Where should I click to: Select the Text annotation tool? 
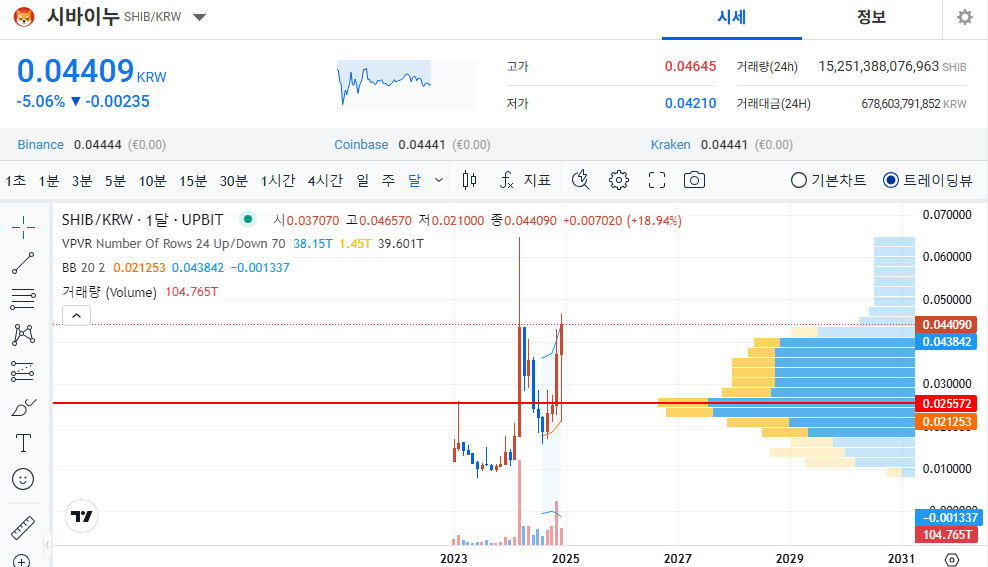coord(23,444)
